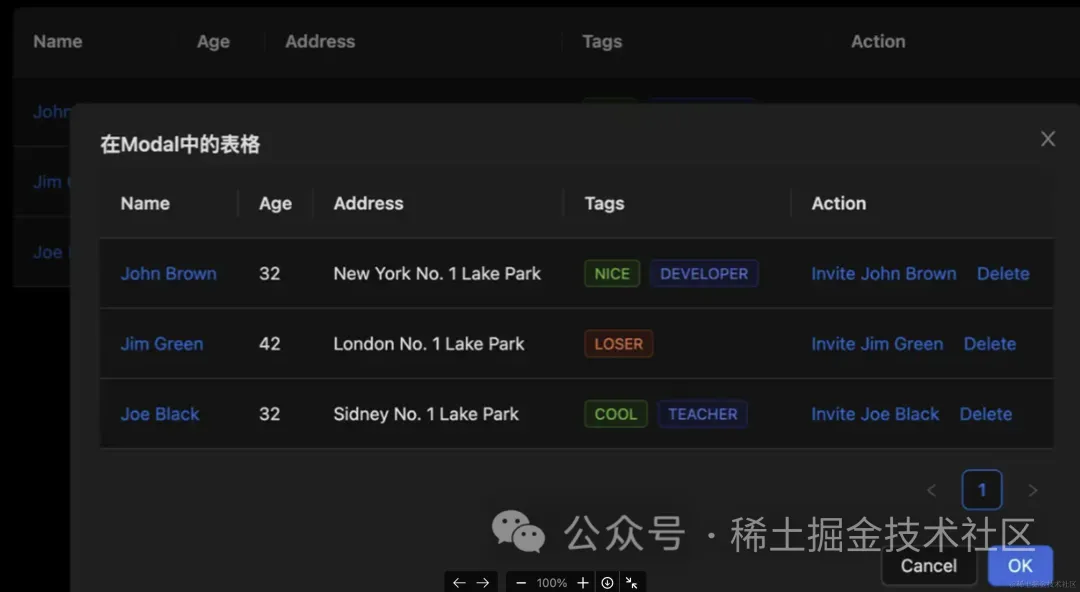This screenshot has height=592, width=1080.
Task: Delete the John Brown row
Action: click(1003, 274)
